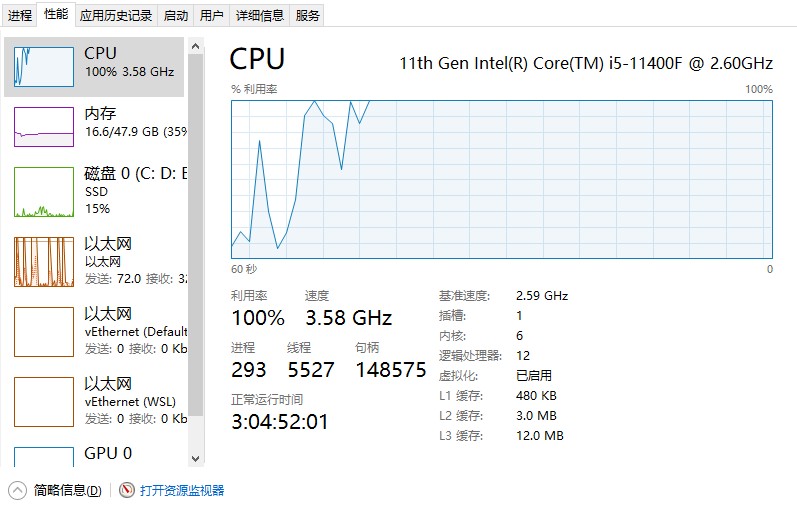Screen dimensions: 797x515
Task: Select the vEthernet (Default) adapter graph
Action: 44,331
